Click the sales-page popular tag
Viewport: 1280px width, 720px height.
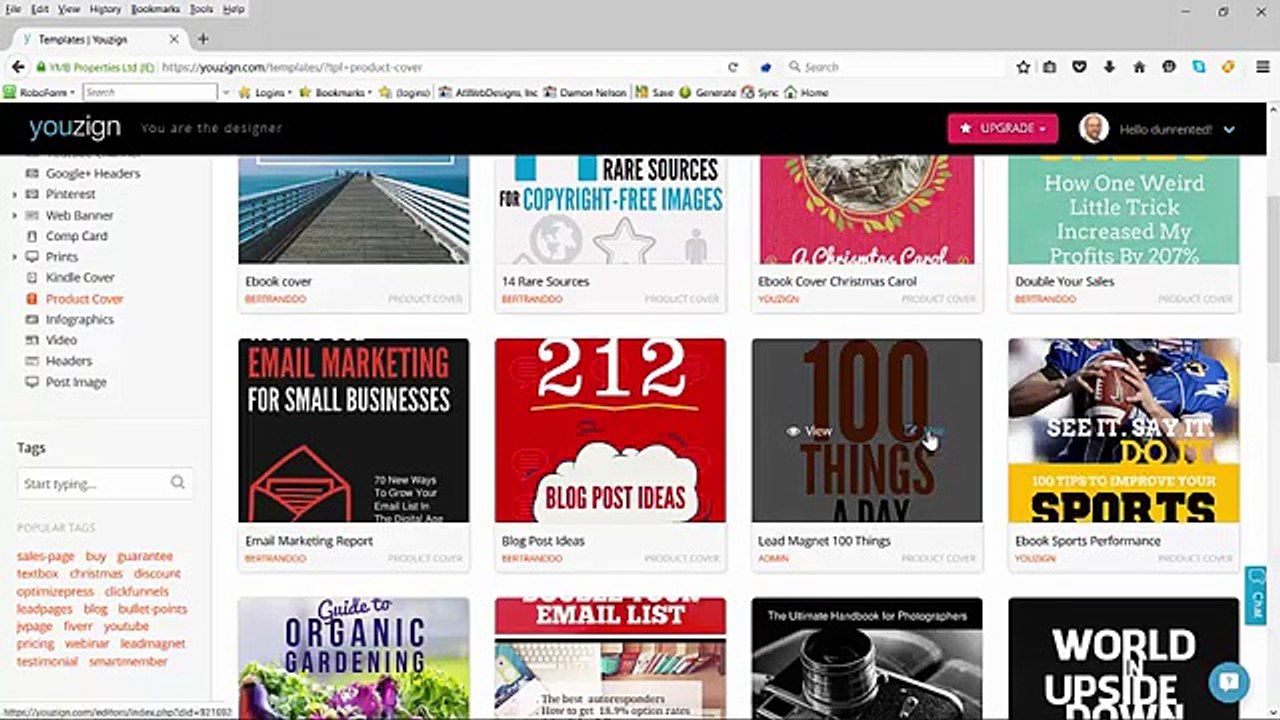[x=46, y=556]
